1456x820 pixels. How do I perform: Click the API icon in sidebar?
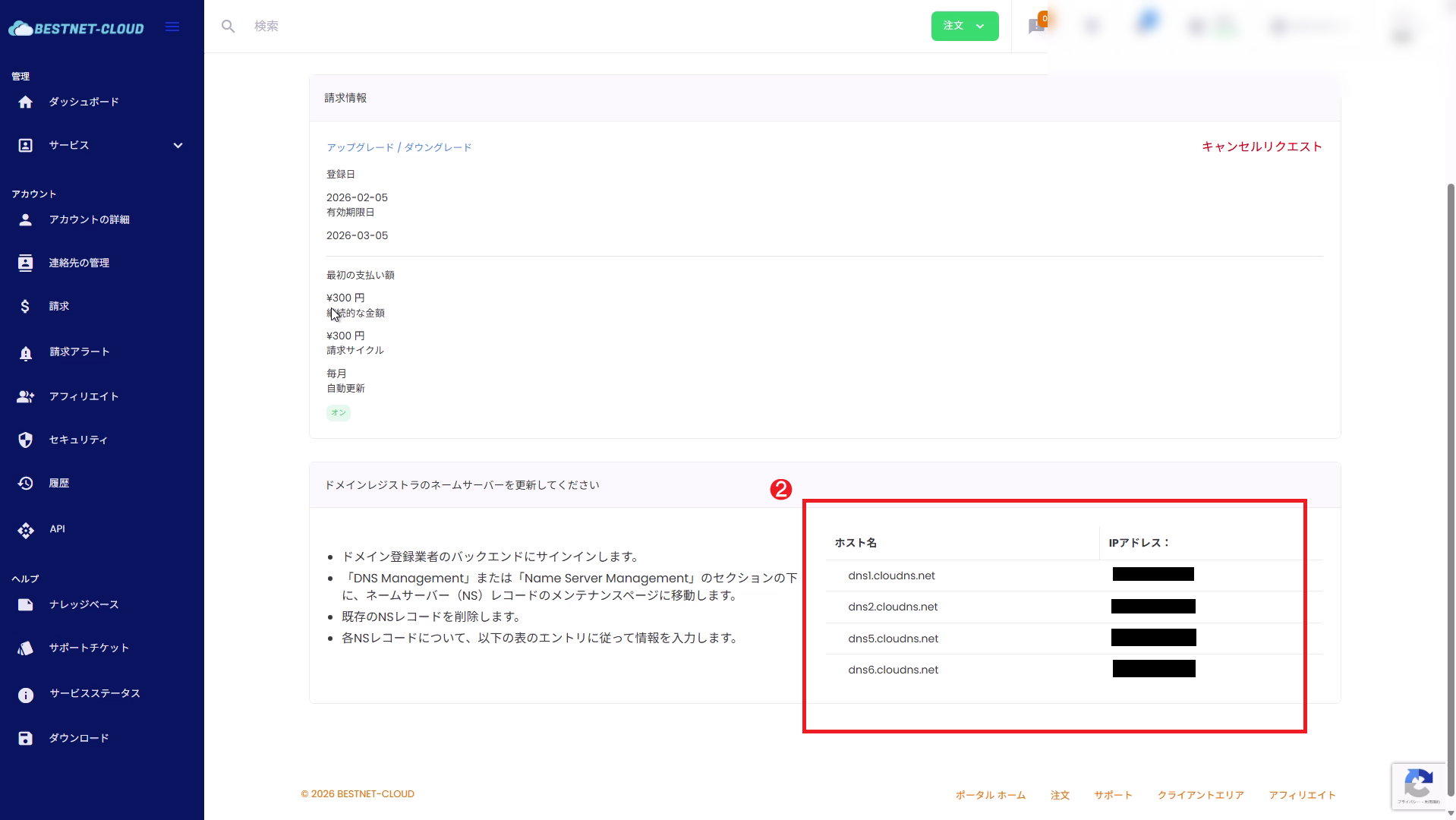pyautogui.click(x=26, y=530)
